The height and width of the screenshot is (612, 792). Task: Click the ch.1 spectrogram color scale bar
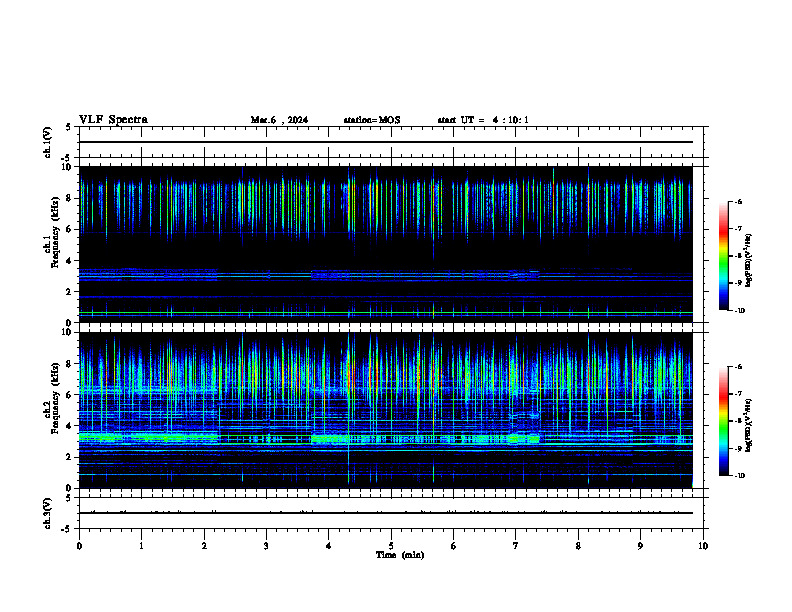[723, 256]
